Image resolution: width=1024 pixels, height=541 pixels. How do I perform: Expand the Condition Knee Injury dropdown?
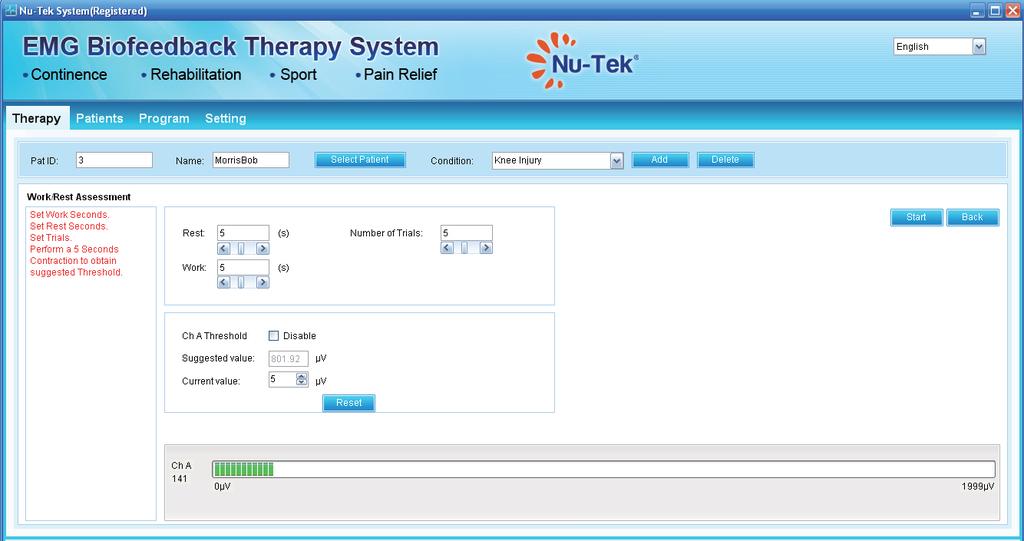point(616,161)
